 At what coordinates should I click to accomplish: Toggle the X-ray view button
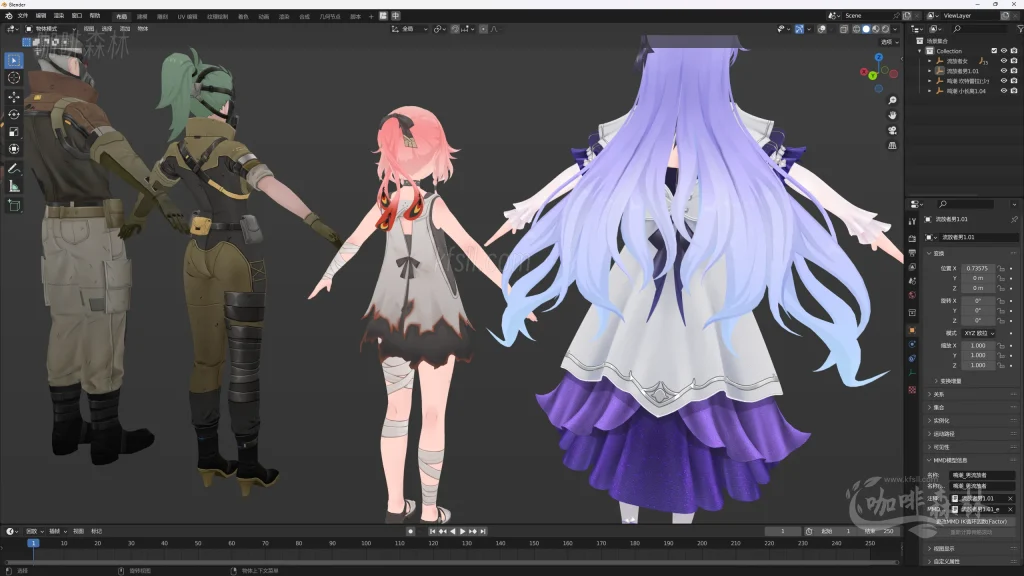pos(844,29)
